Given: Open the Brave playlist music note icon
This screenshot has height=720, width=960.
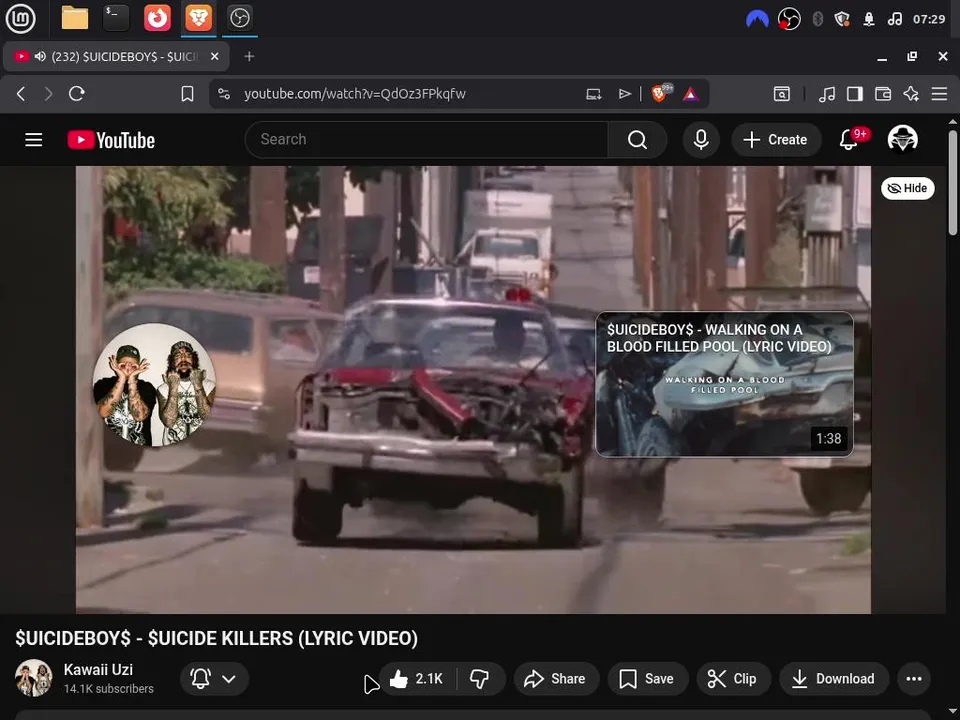Looking at the screenshot, I should (827, 94).
